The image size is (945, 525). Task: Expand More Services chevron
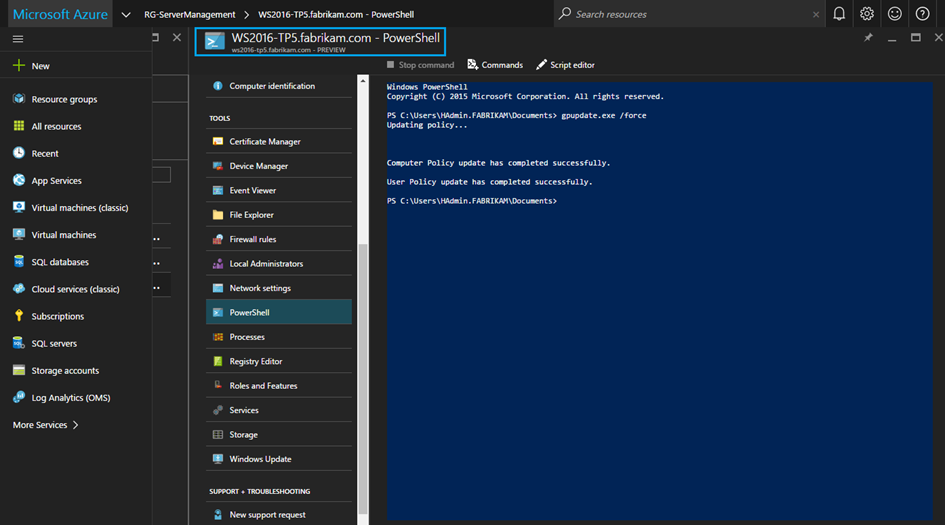[76, 425]
